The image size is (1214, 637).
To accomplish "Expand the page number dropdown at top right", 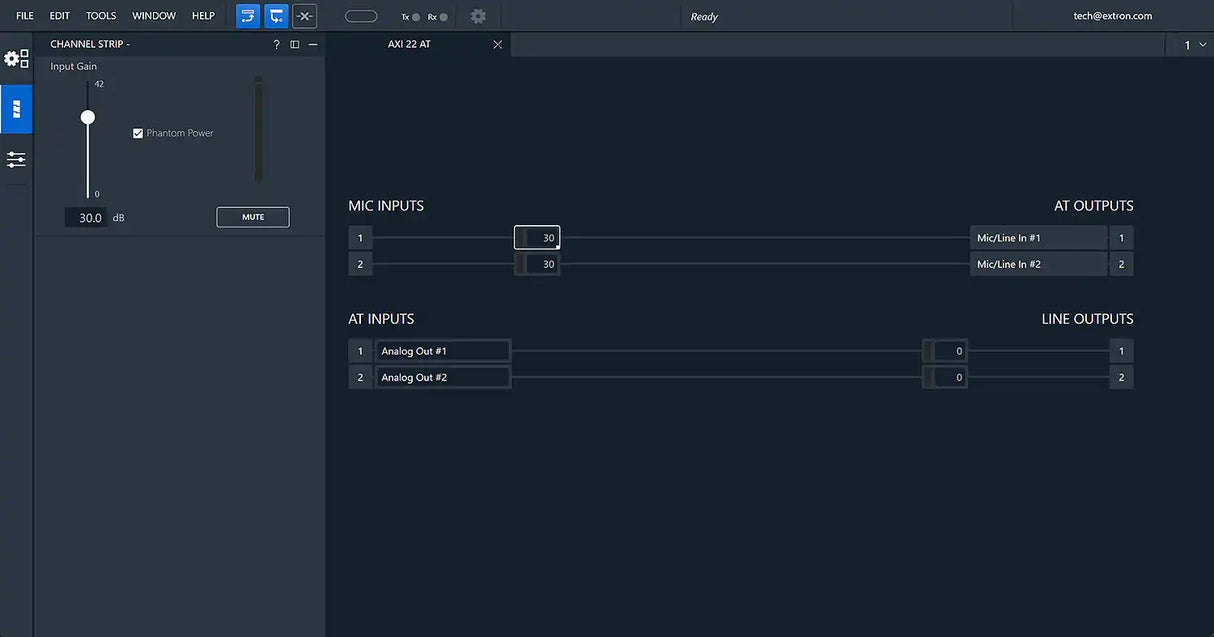I will point(1193,45).
